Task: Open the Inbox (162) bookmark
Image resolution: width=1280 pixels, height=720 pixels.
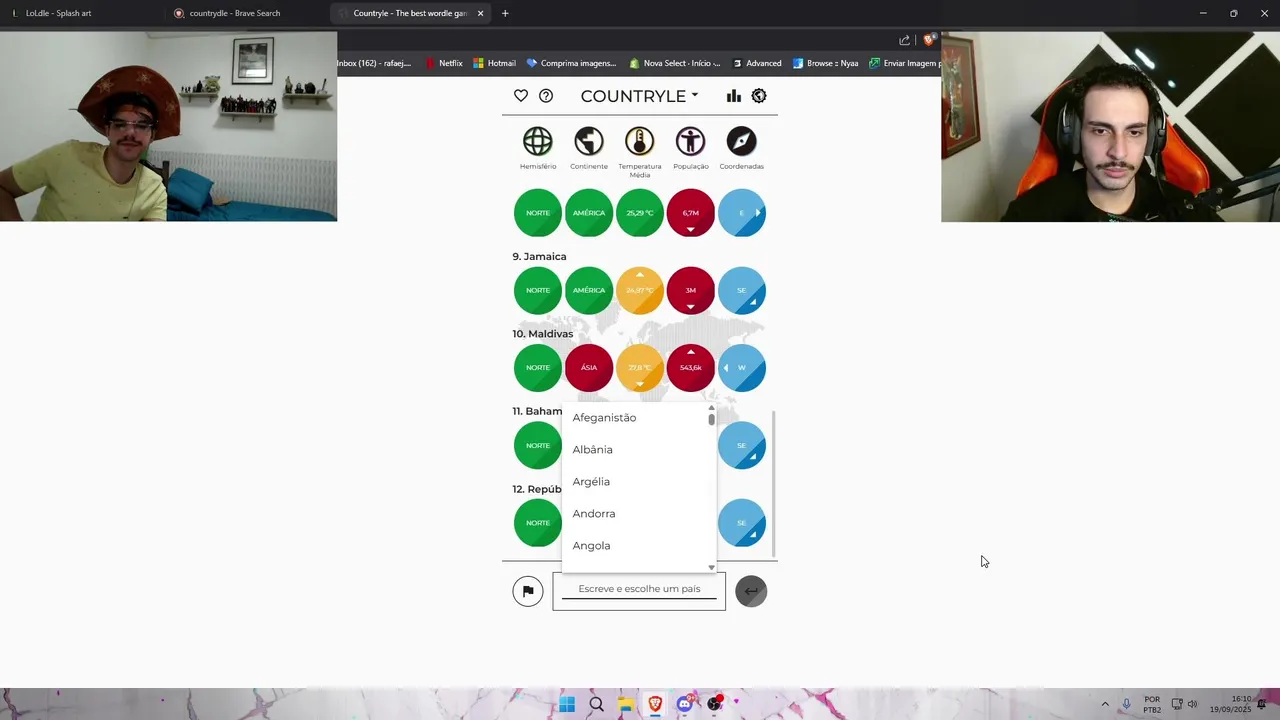Action: [x=375, y=63]
